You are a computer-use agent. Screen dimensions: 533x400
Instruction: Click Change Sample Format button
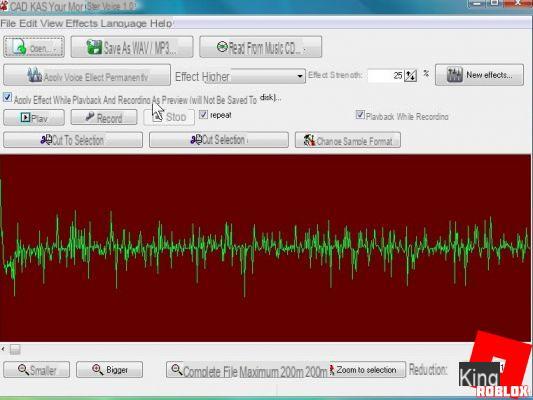(x=348, y=140)
